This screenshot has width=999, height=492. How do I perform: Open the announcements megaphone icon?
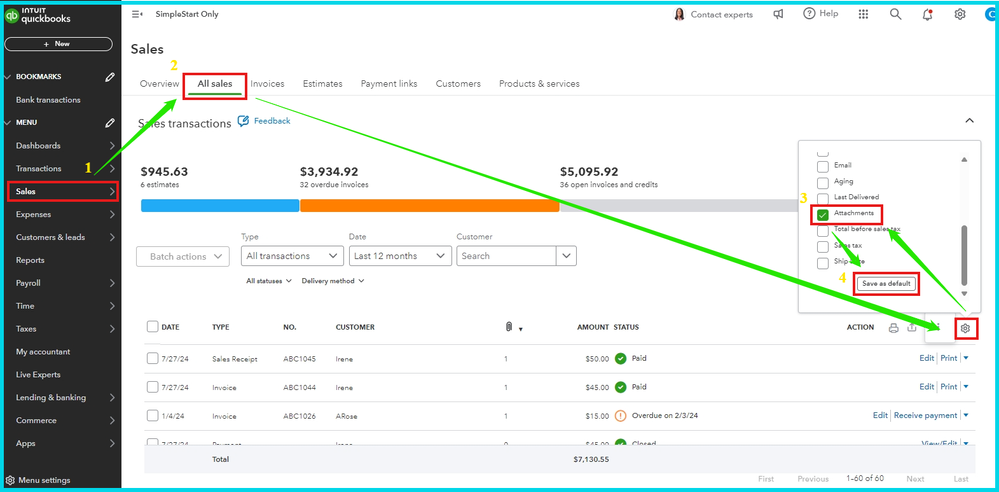[778, 14]
